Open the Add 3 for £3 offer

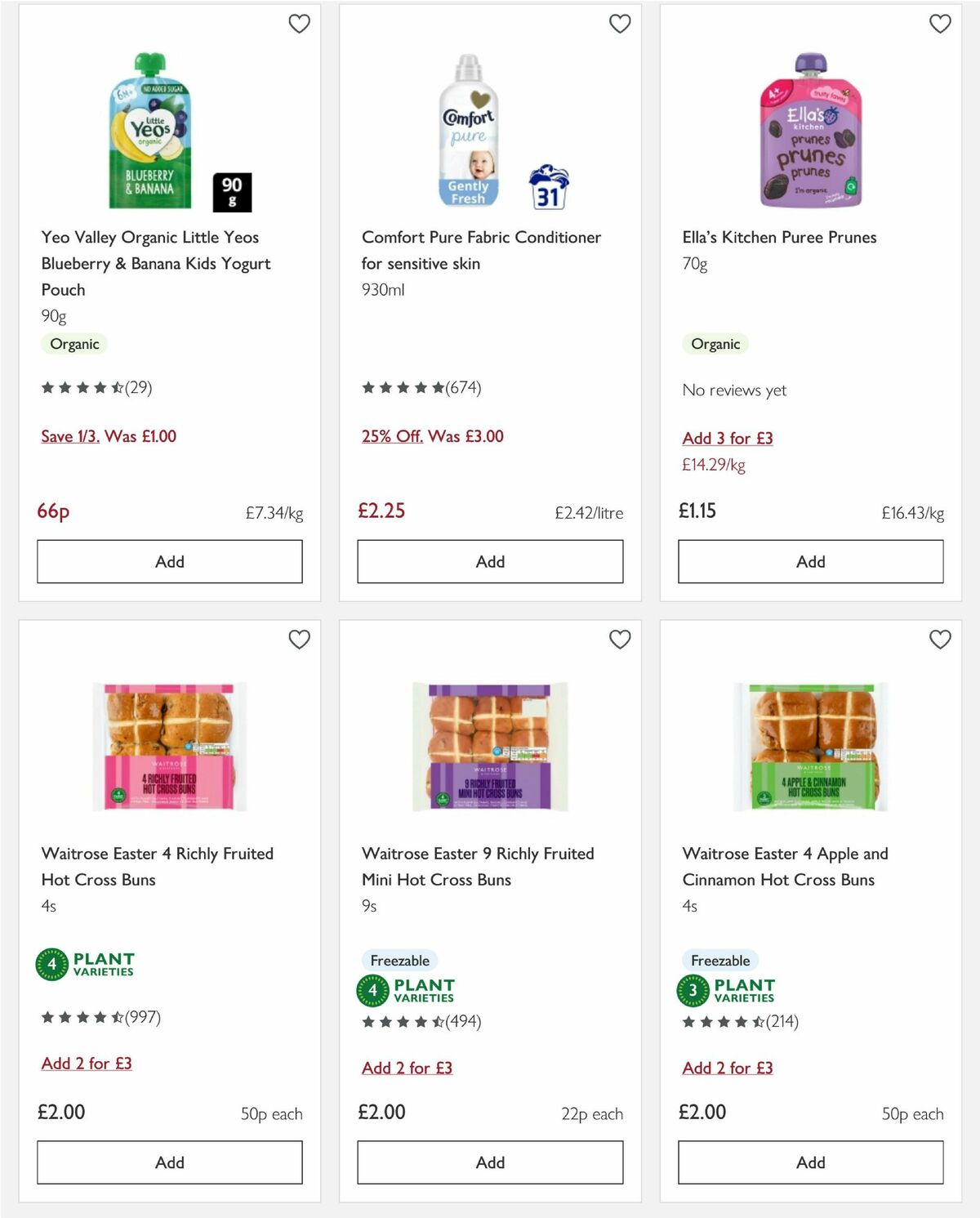(727, 439)
